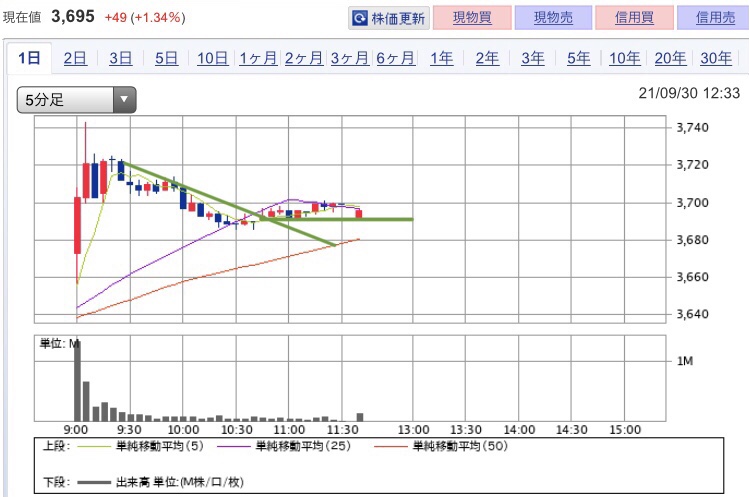
Task: Click the 15:00 time axis label
Action: 625,430
